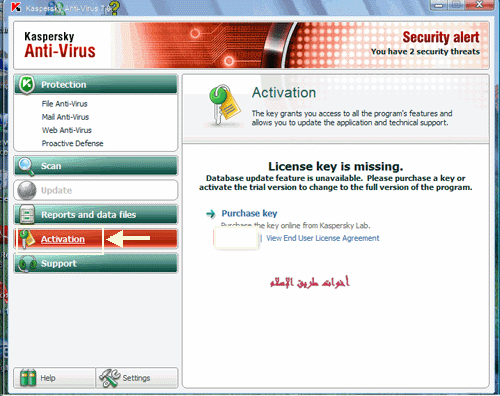Screen dimensions: 500x396
Task: Click the Protection shield icon
Action: (x=26, y=84)
